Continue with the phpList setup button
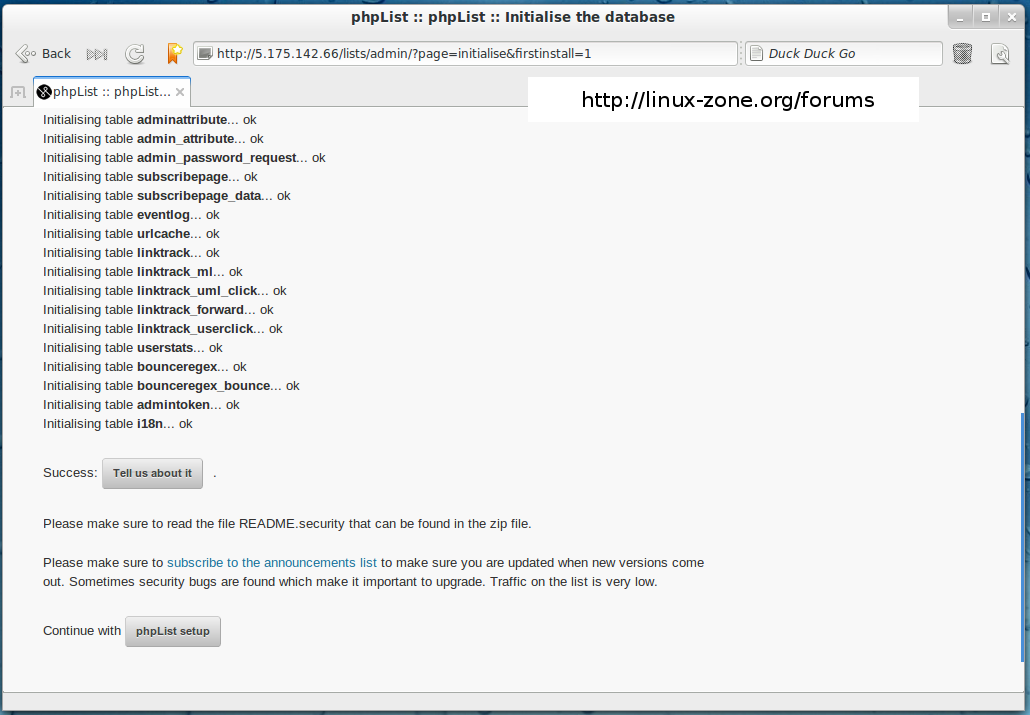The image size is (1030, 715). (173, 631)
